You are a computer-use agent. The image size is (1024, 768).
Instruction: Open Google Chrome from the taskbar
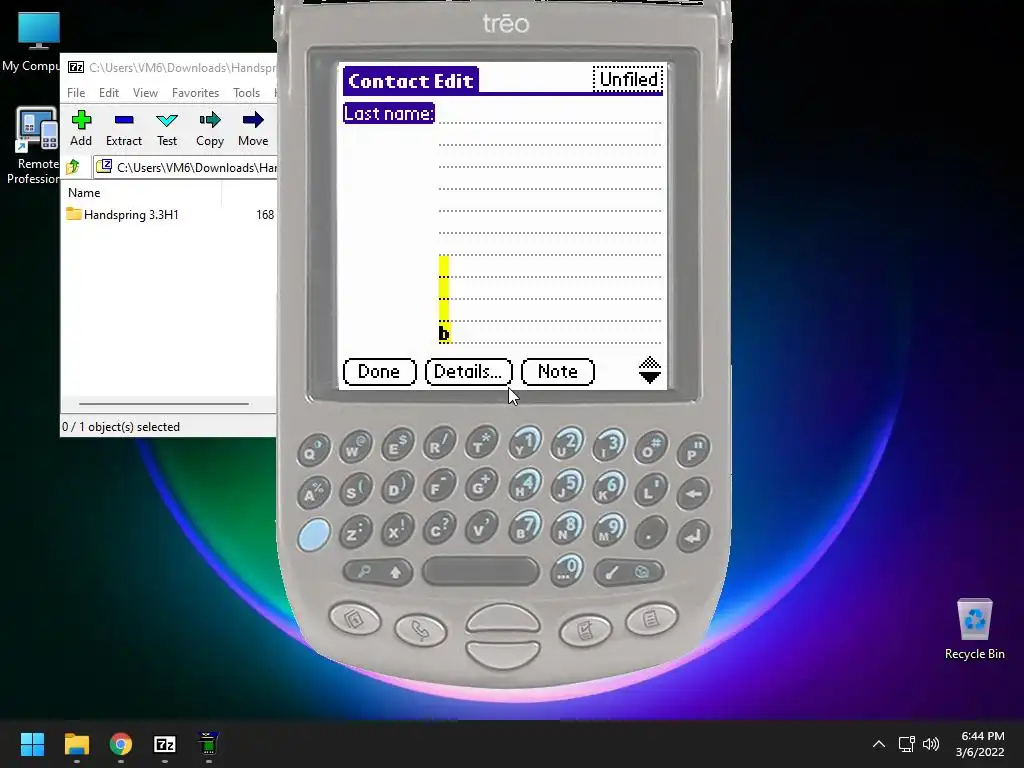pyautogui.click(x=120, y=744)
